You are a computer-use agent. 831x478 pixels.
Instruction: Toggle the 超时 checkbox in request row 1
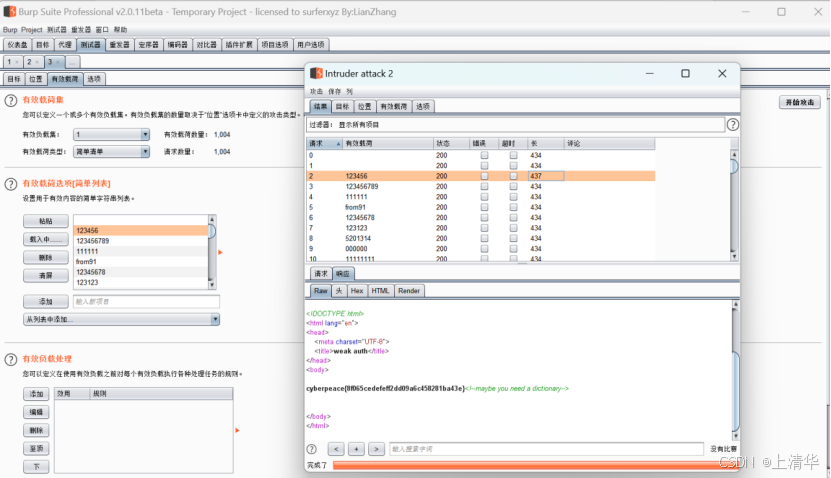513,166
